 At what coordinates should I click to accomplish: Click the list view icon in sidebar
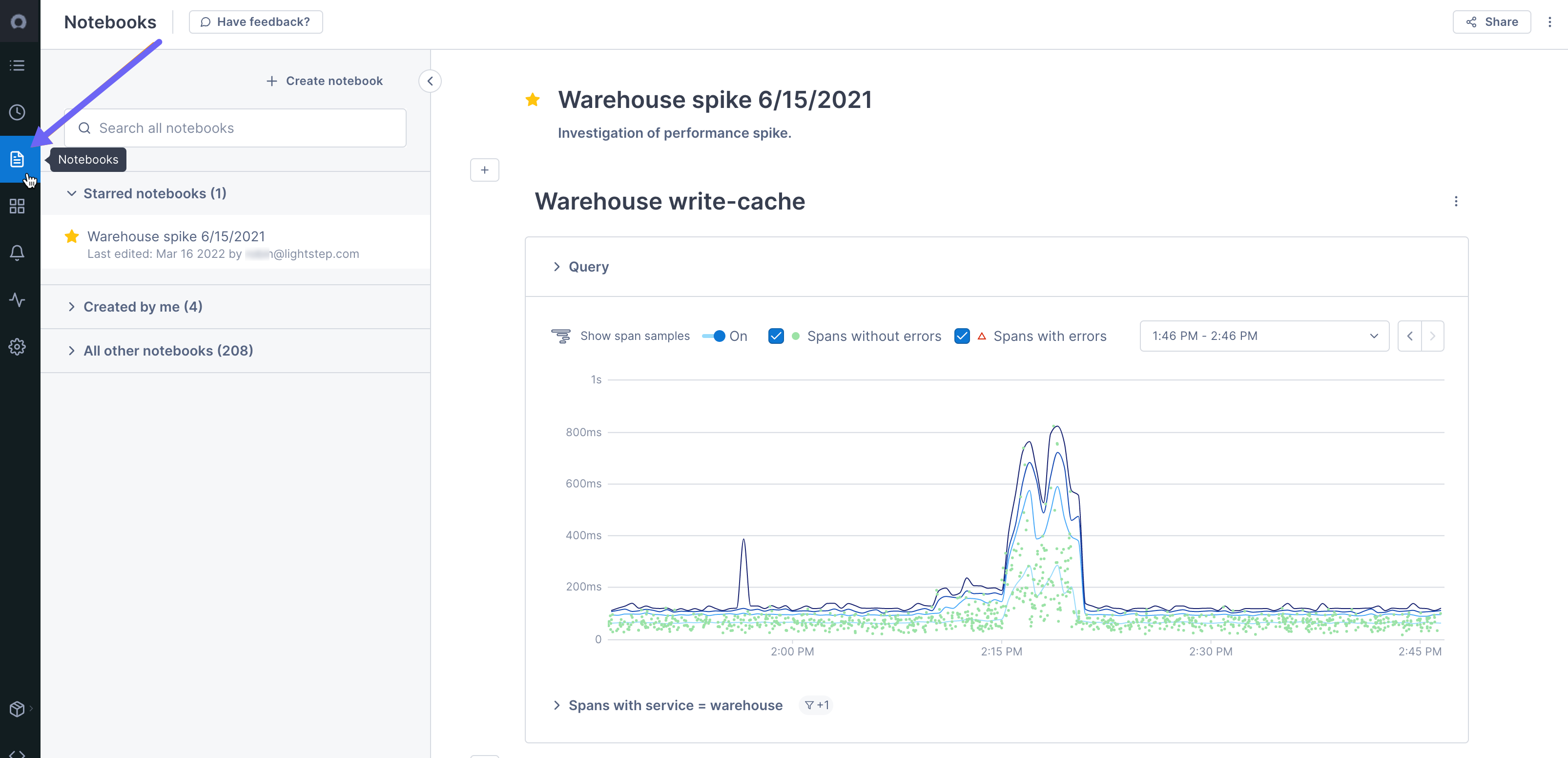(x=17, y=65)
